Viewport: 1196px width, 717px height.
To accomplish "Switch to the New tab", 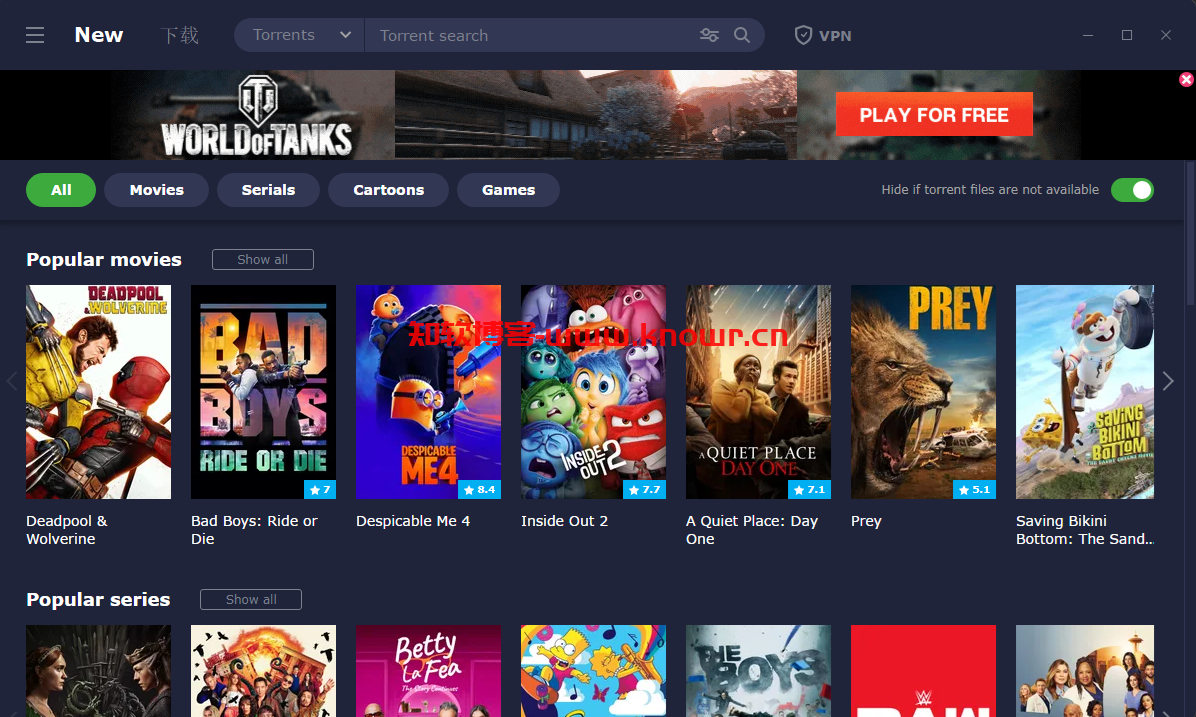I will [x=99, y=35].
